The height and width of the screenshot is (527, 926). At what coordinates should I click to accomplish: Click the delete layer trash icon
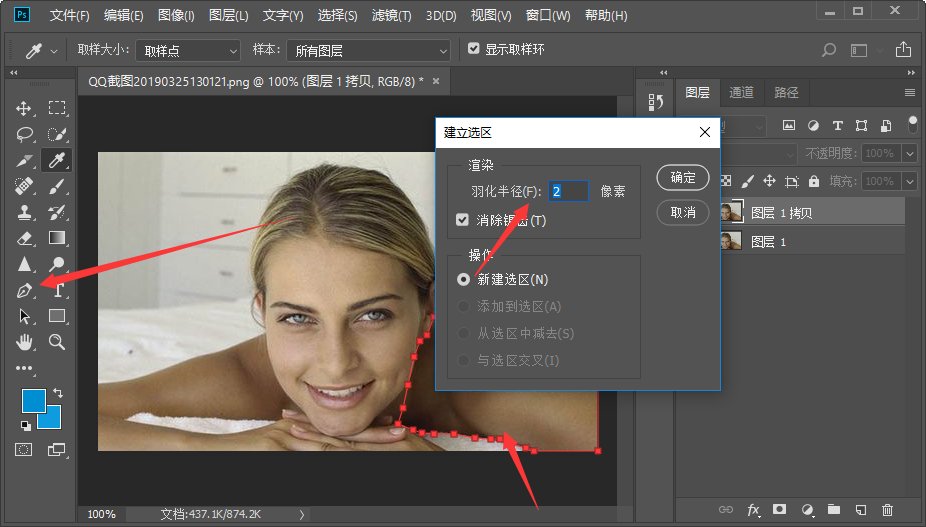click(887, 509)
